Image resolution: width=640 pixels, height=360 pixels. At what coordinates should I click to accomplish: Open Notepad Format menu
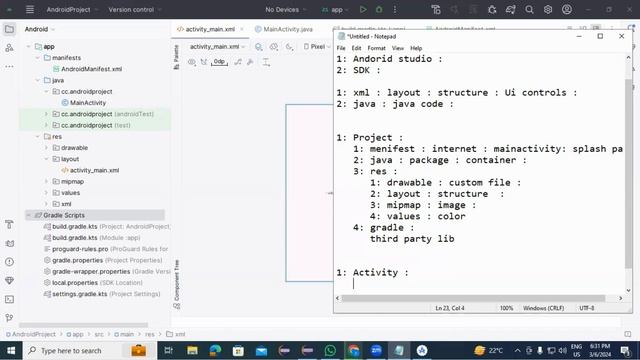tap(376, 48)
